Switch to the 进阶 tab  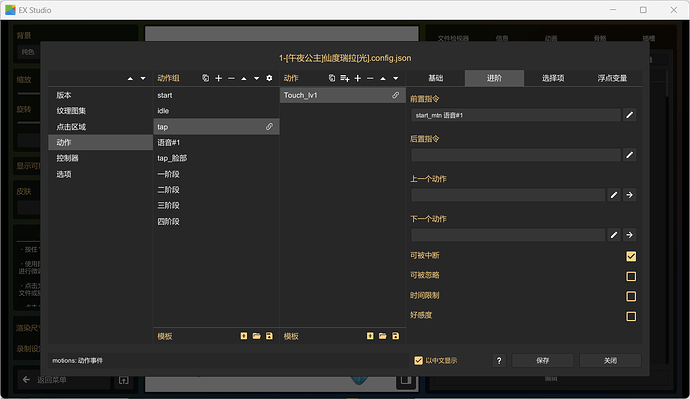494,78
